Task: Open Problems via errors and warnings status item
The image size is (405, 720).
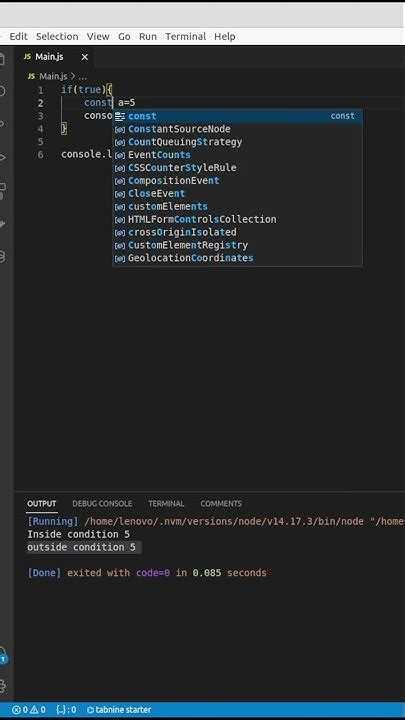Action: (x=28, y=710)
